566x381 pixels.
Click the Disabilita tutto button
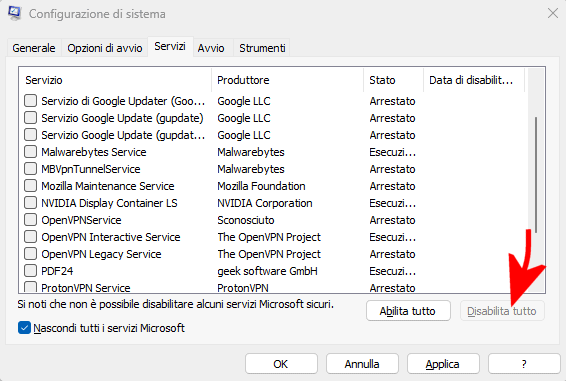(502, 311)
